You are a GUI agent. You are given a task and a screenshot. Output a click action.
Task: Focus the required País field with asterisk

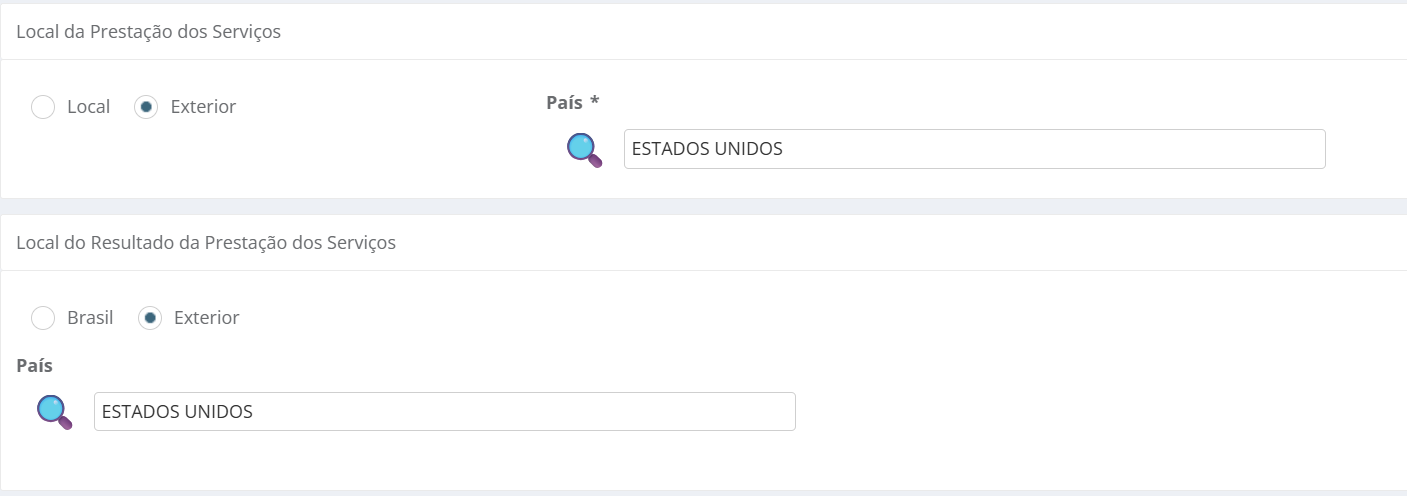[x=974, y=149]
